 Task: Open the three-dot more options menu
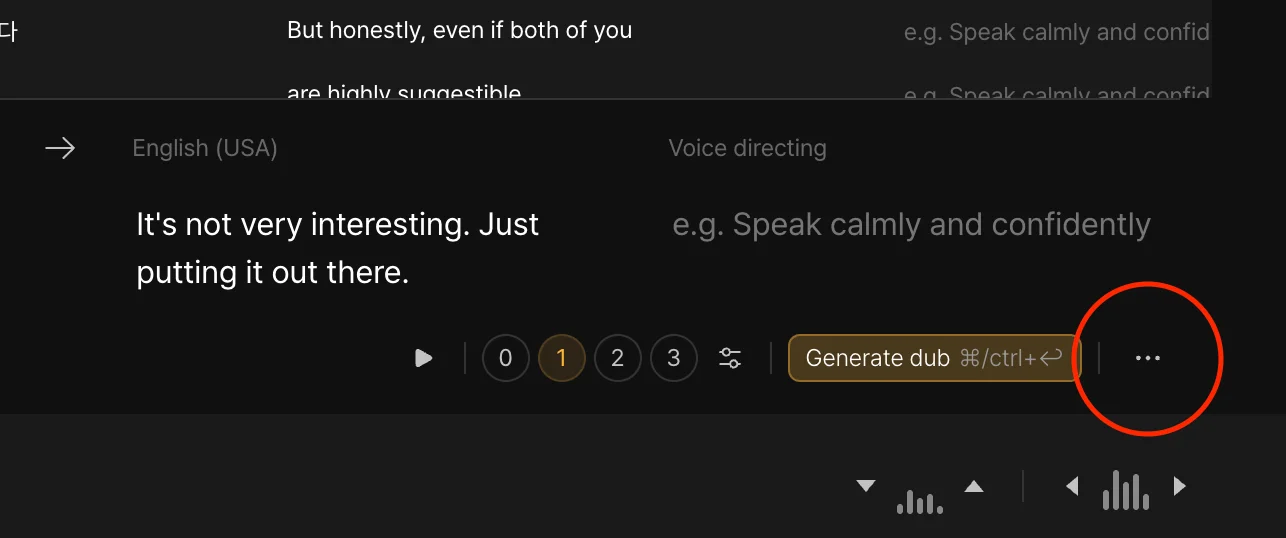click(x=1147, y=358)
